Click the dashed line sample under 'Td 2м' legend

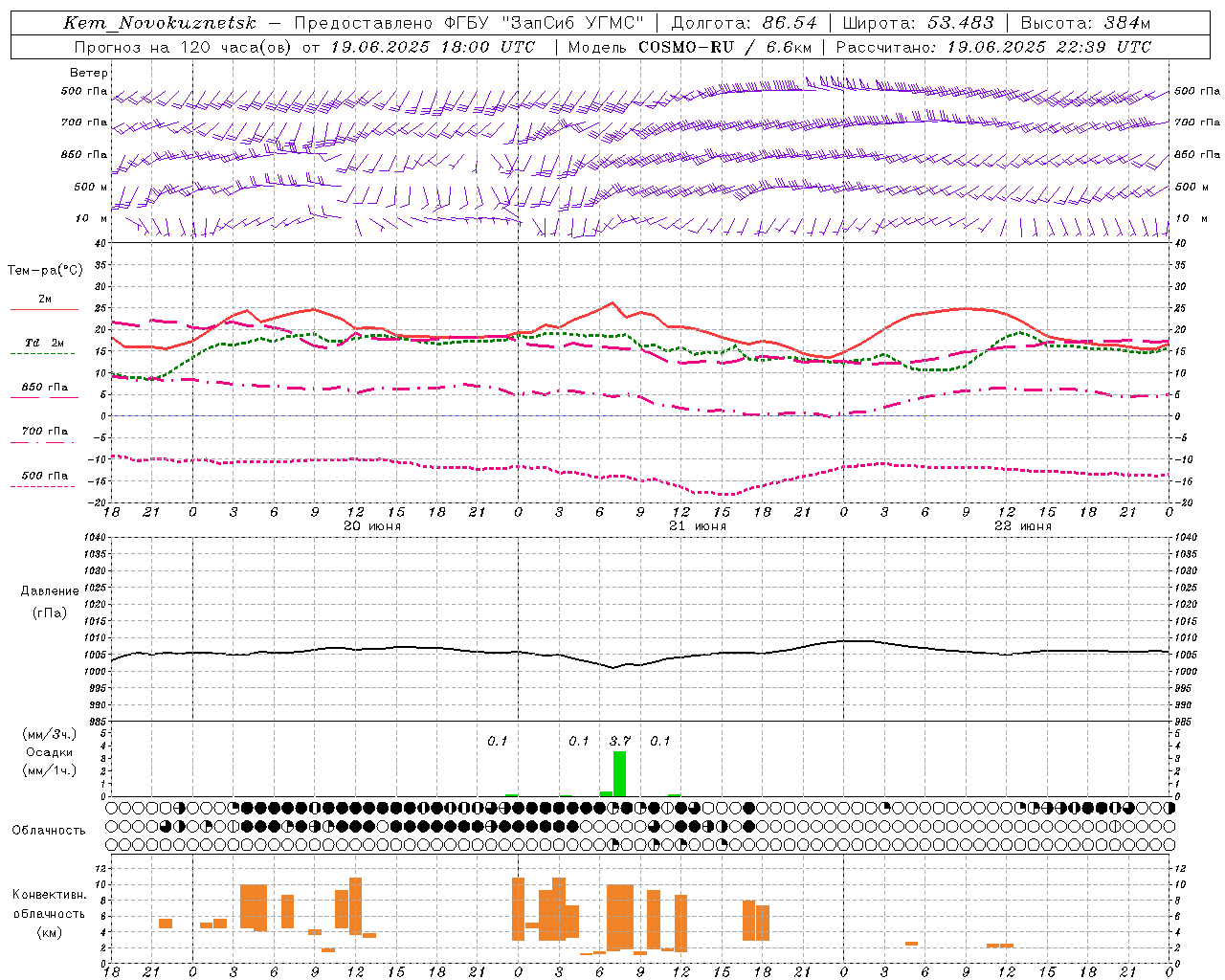[42, 354]
